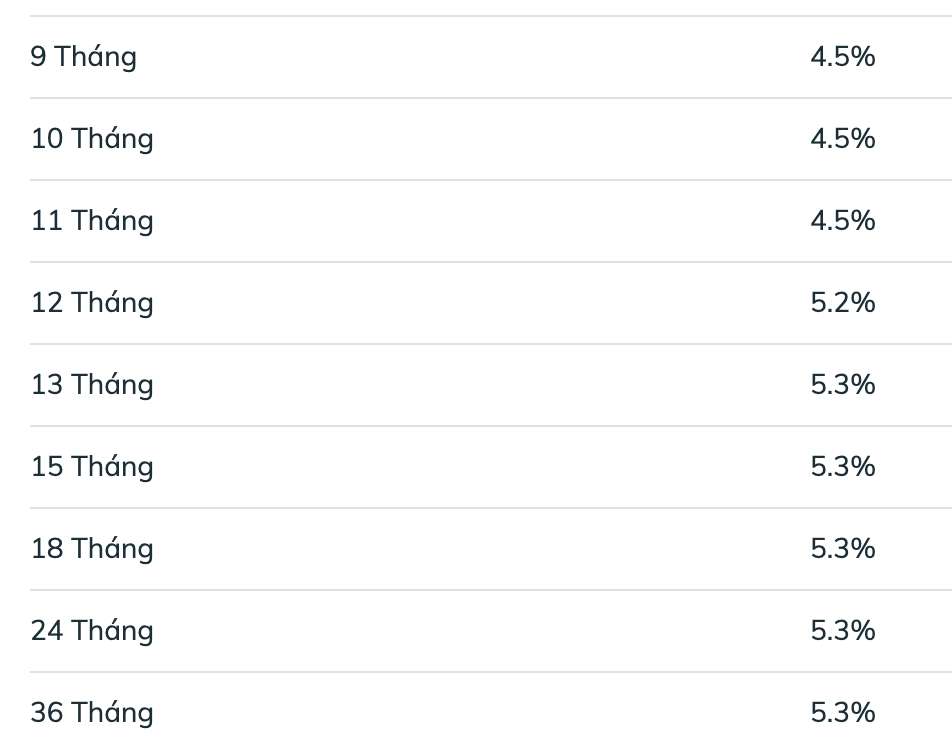
Task: Click the 5.3% rate for 24 Tháng
Action: 842,631
